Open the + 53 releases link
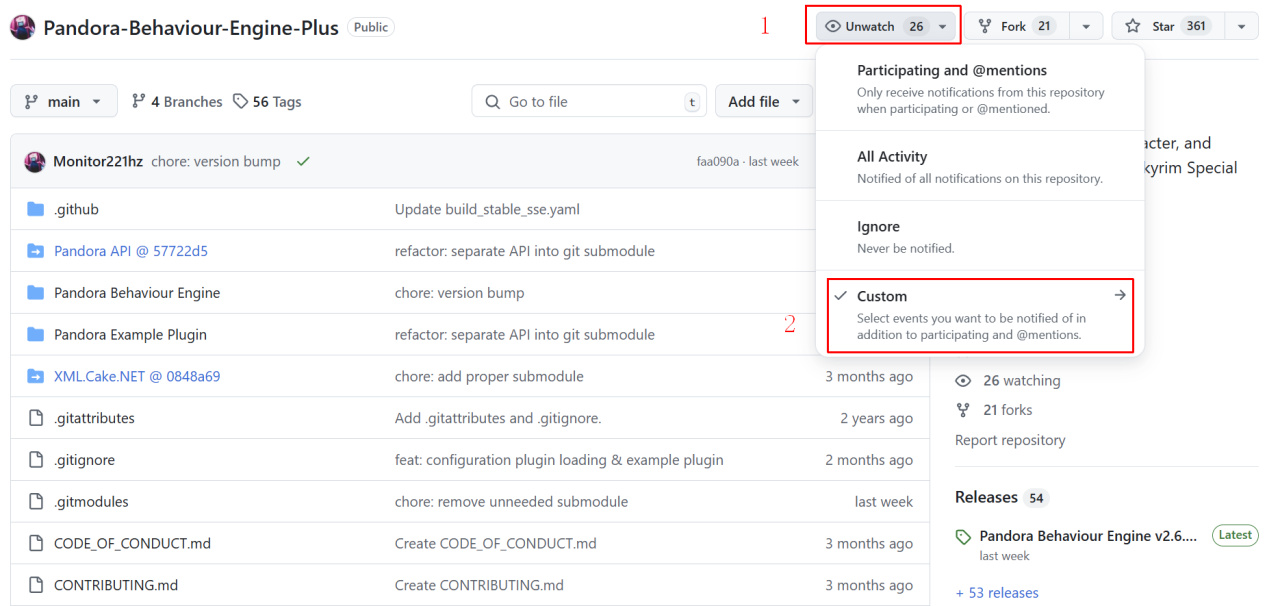1280x606 pixels. tap(997, 593)
